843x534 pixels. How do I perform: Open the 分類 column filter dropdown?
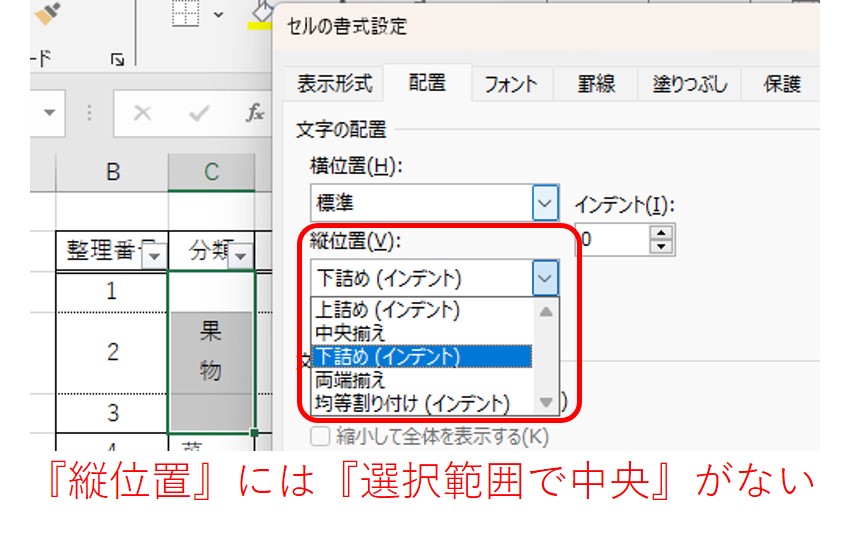[241, 256]
